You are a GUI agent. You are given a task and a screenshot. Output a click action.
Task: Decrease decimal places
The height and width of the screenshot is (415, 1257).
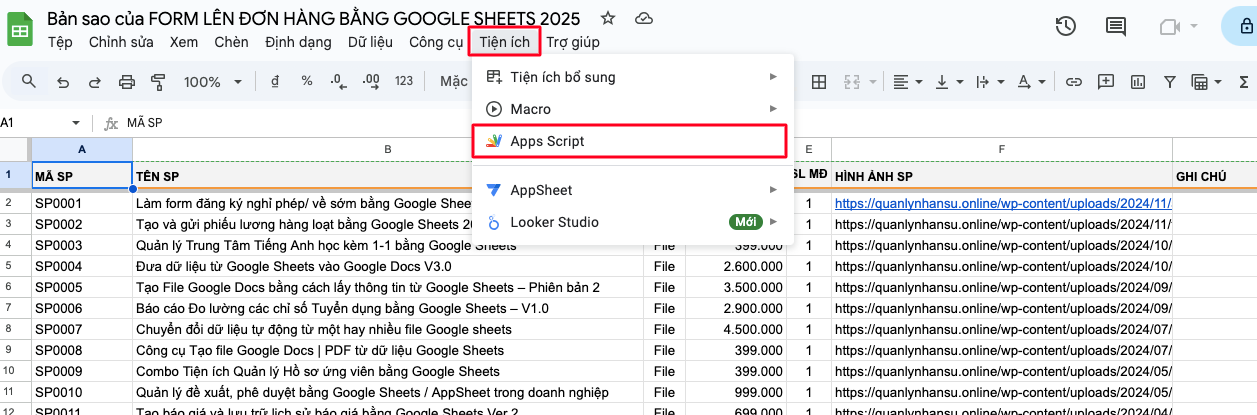[x=339, y=81]
